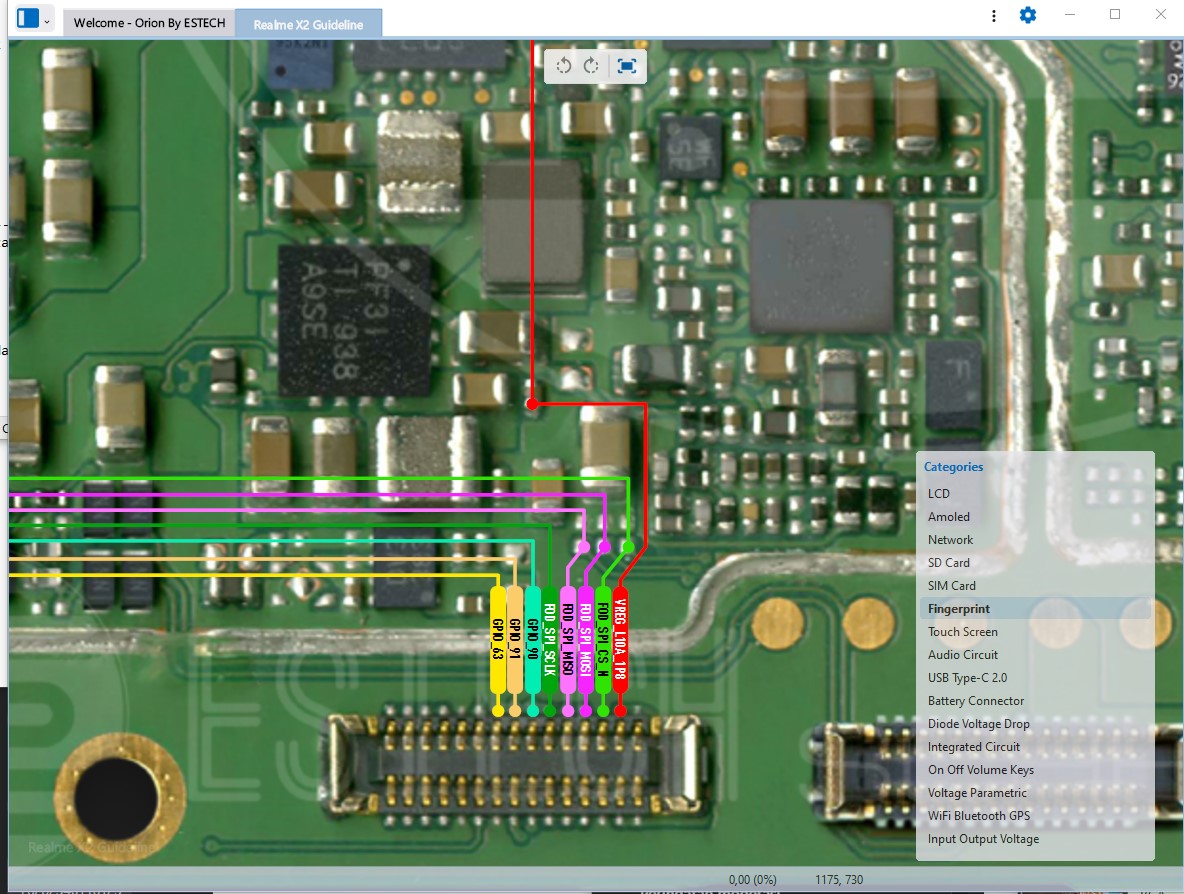Click the fit-to-screen icon

coord(627,66)
